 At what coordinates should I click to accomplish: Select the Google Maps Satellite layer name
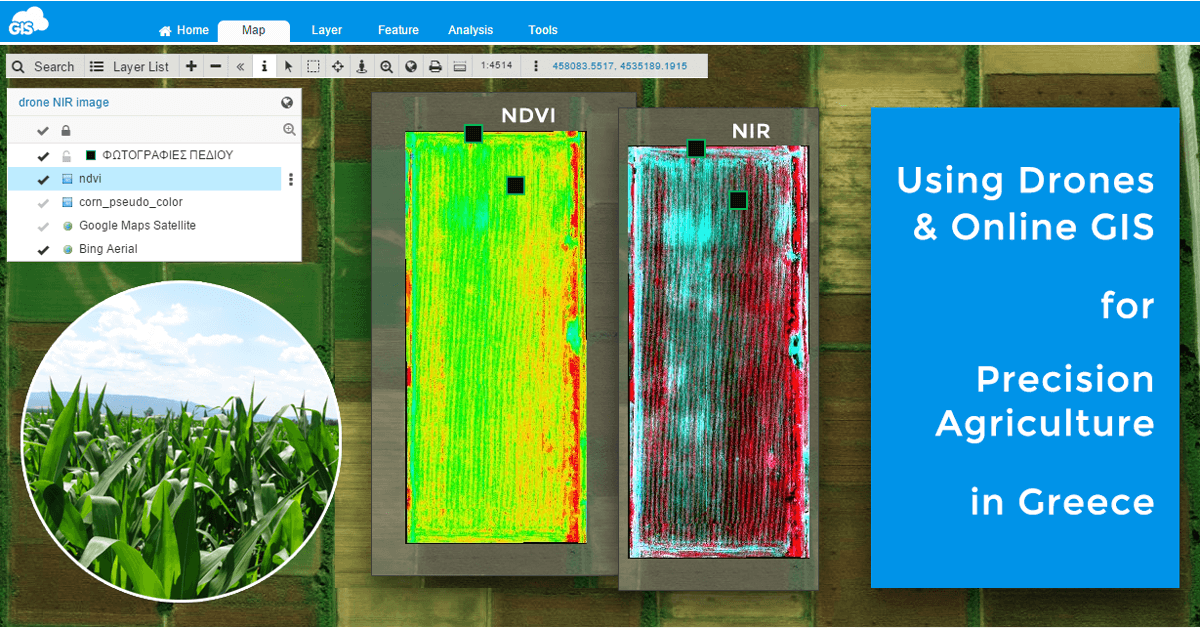pos(138,225)
